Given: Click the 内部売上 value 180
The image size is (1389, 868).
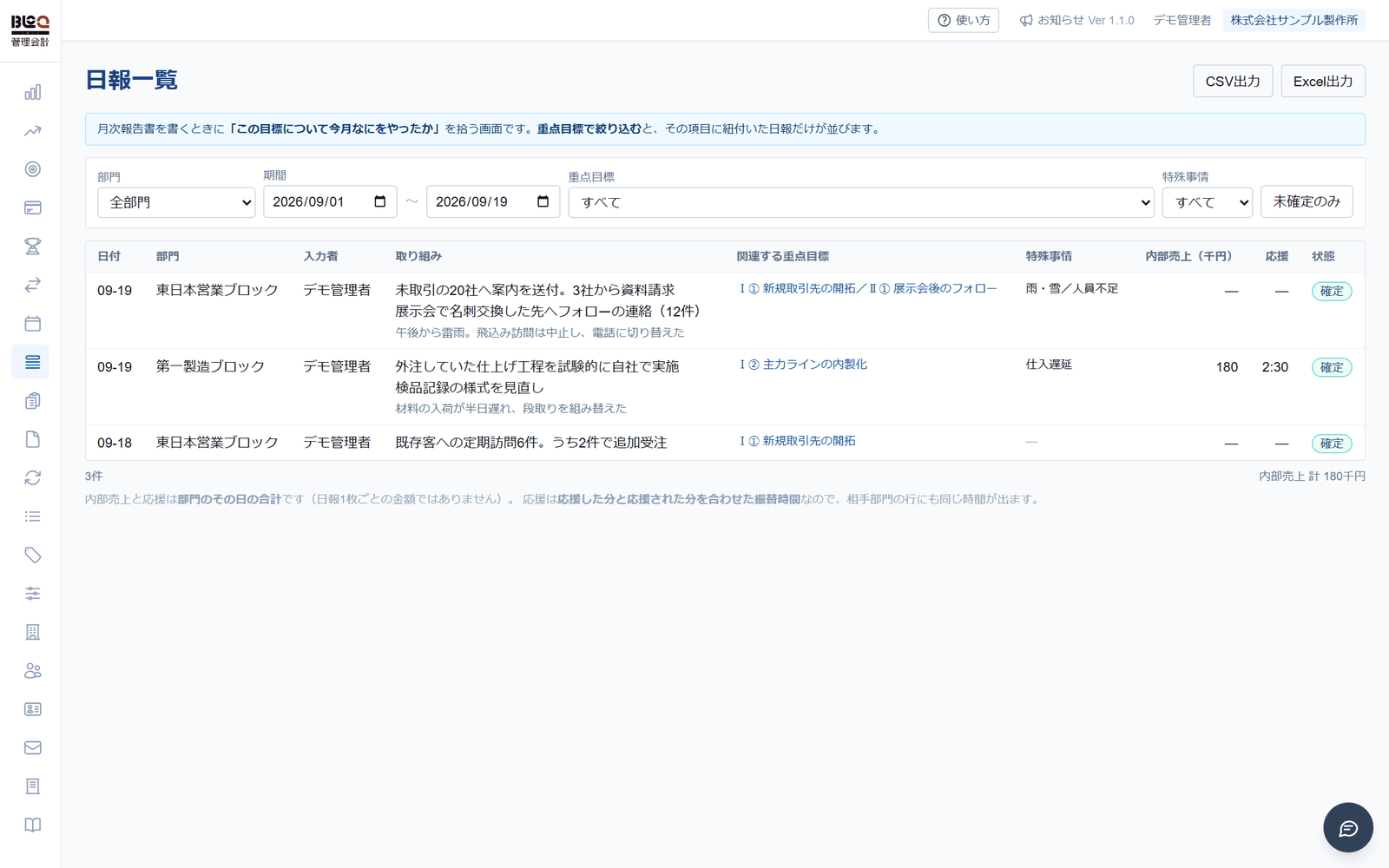Looking at the screenshot, I should (1227, 367).
